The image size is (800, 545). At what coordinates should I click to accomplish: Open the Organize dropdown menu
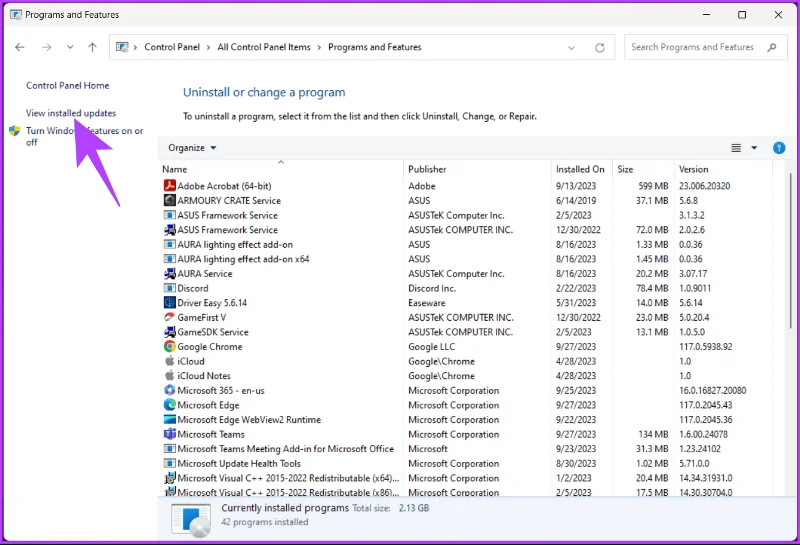click(x=192, y=148)
